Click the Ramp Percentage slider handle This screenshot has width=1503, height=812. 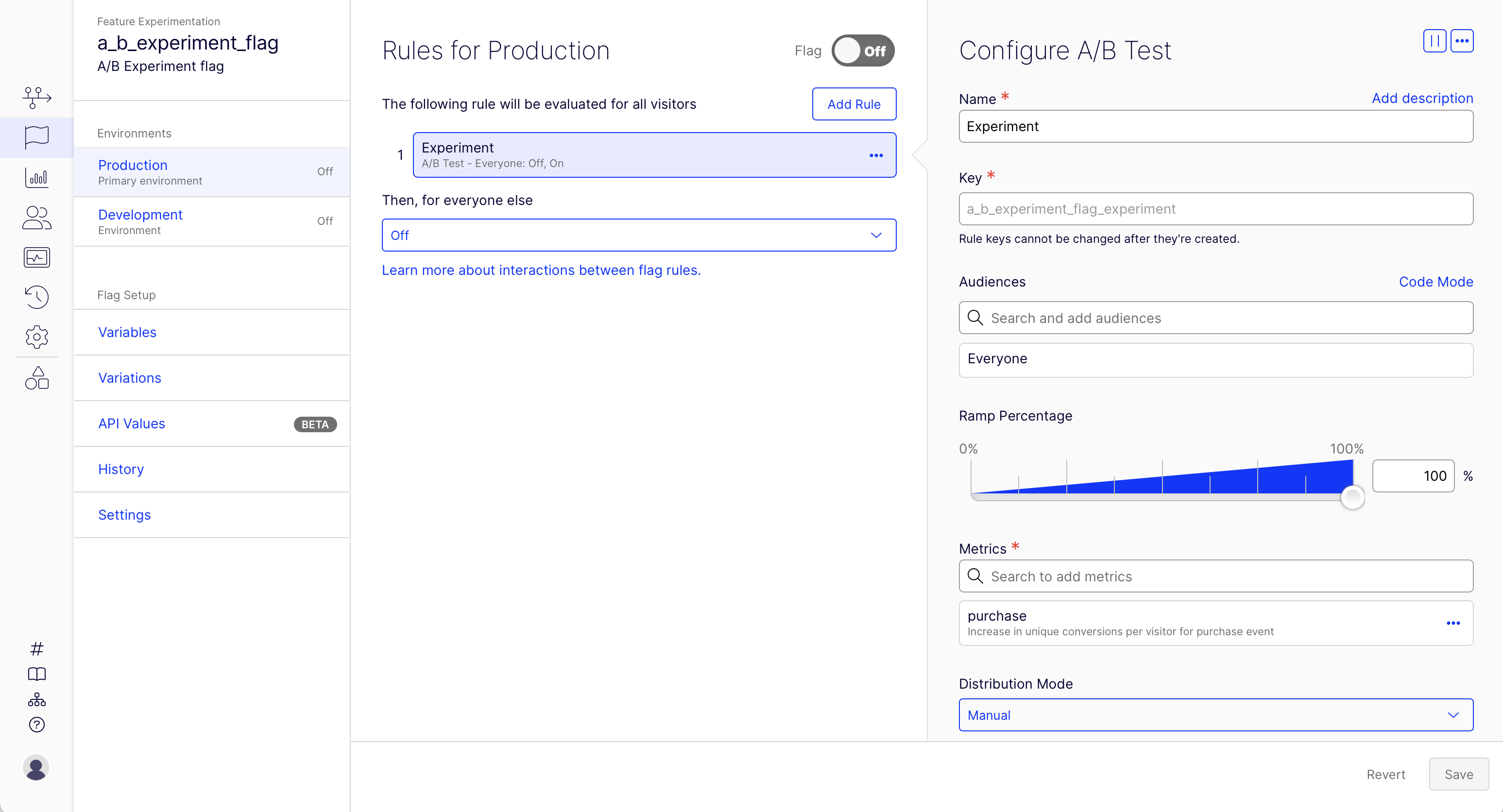click(1352, 497)
